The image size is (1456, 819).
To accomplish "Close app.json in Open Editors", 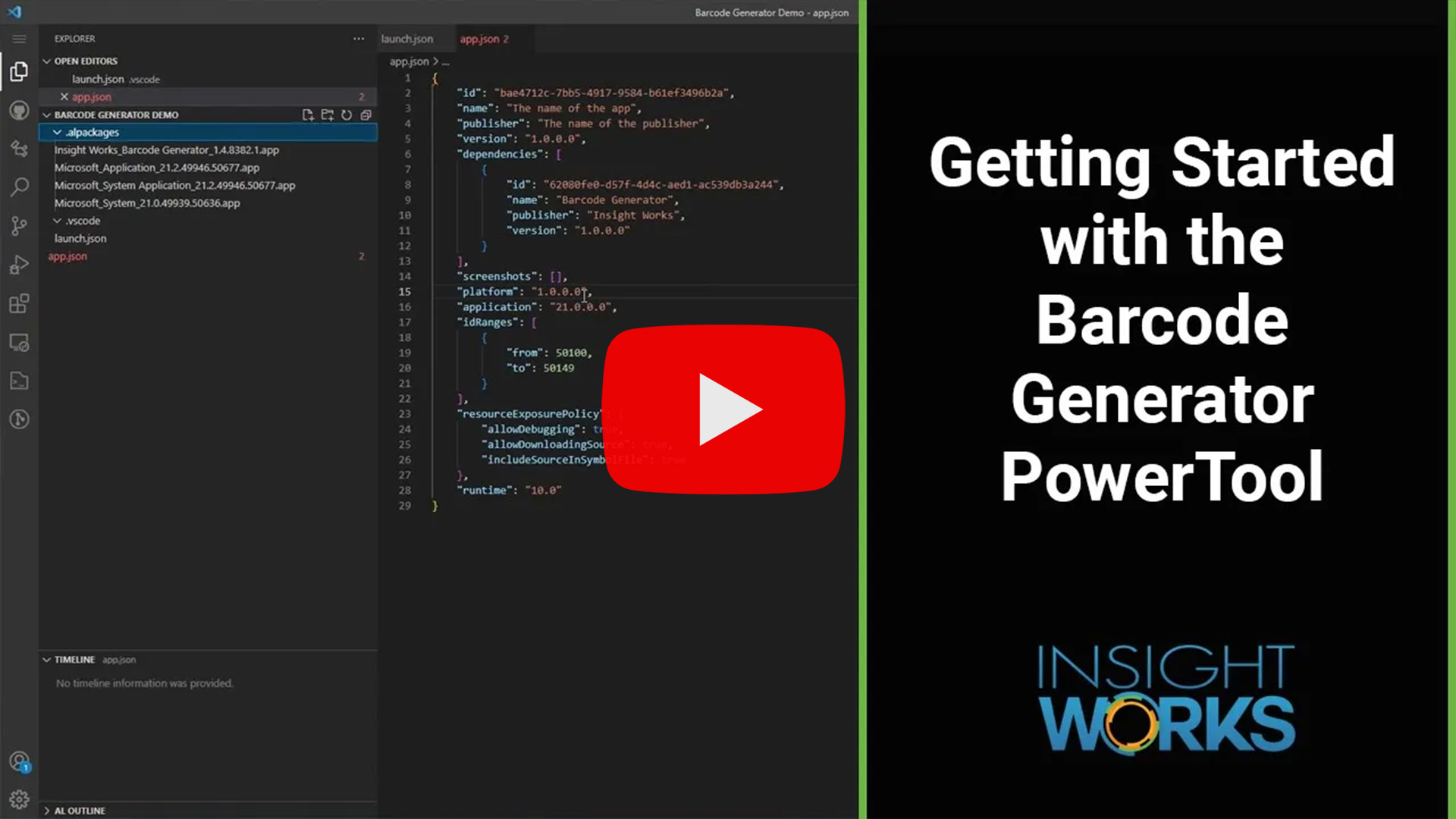I will 64,97.
